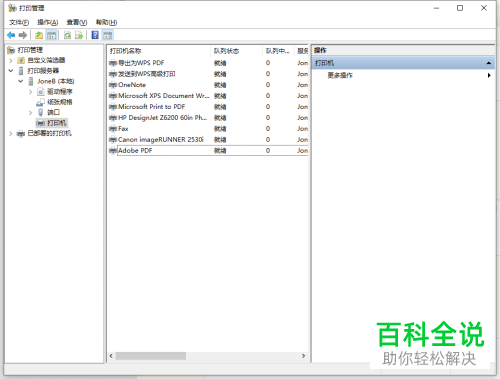The width and height of the screenshot is (500, 379).
Task: Collapse the 打印机 actions section header
Action: coord(403,63)
